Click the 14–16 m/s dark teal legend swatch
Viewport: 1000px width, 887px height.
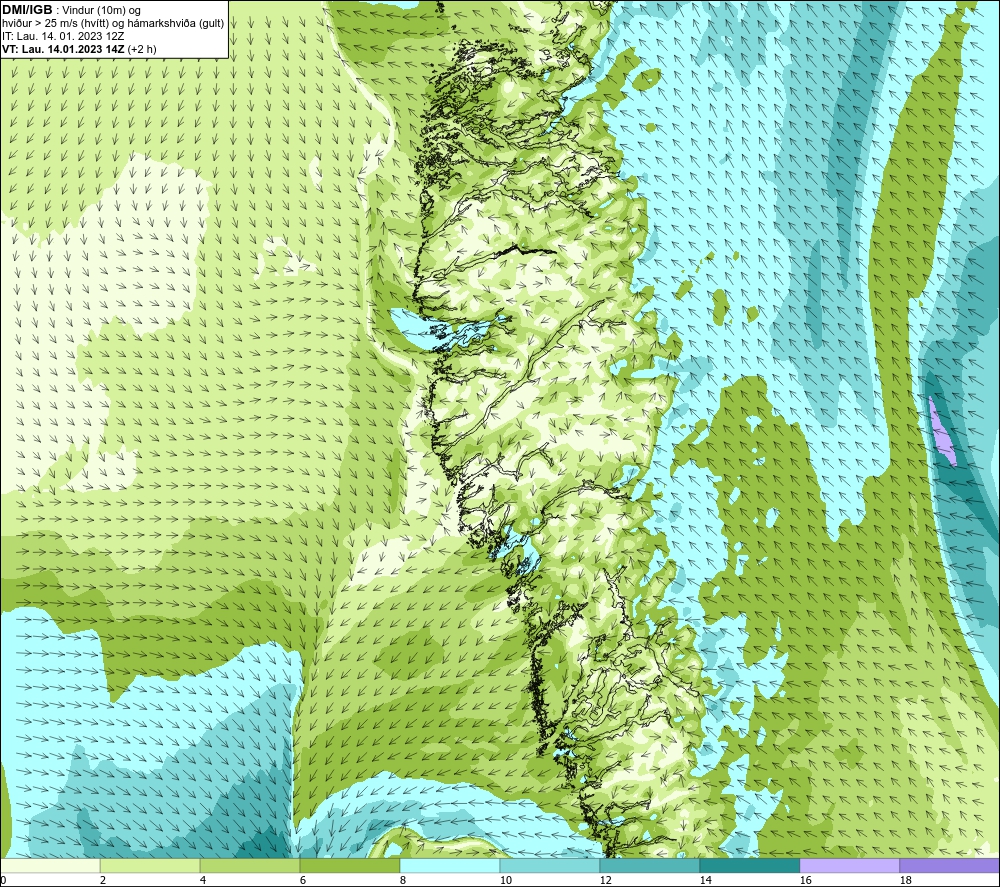coord(749,865)
